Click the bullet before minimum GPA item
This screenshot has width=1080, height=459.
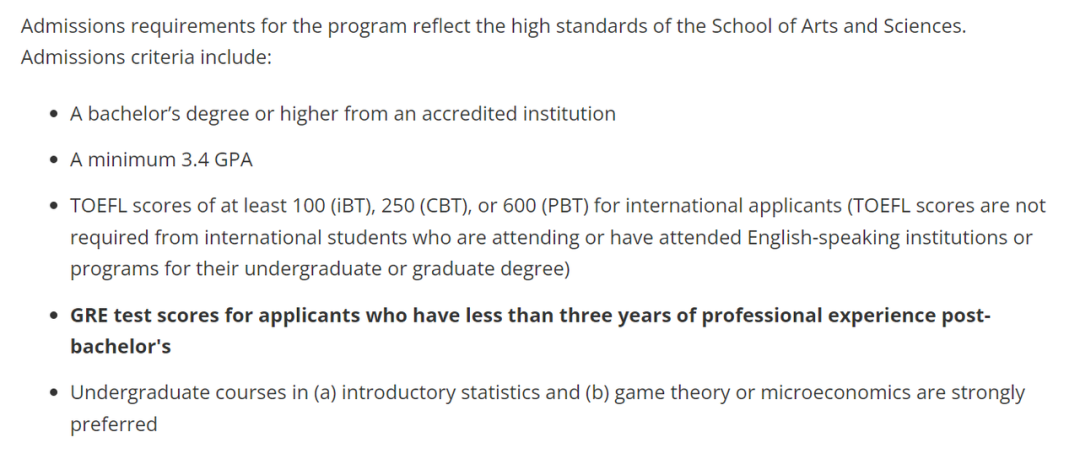[54, 161]
